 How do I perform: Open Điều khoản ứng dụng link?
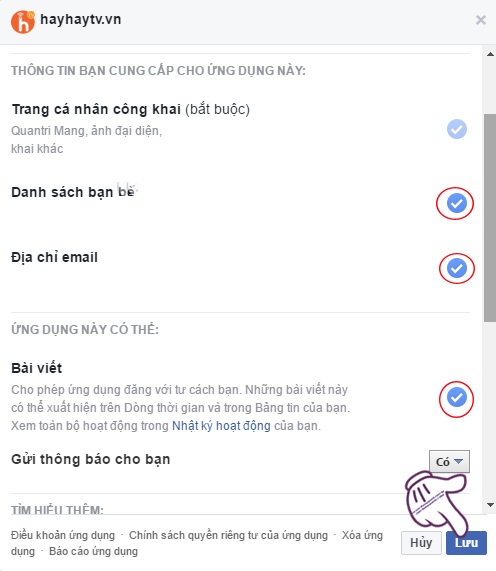click(63, 535)
